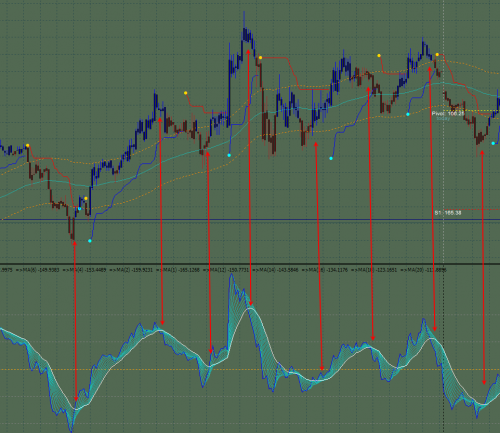Click yellow signal dot after the highest price peak

[260, 58]
